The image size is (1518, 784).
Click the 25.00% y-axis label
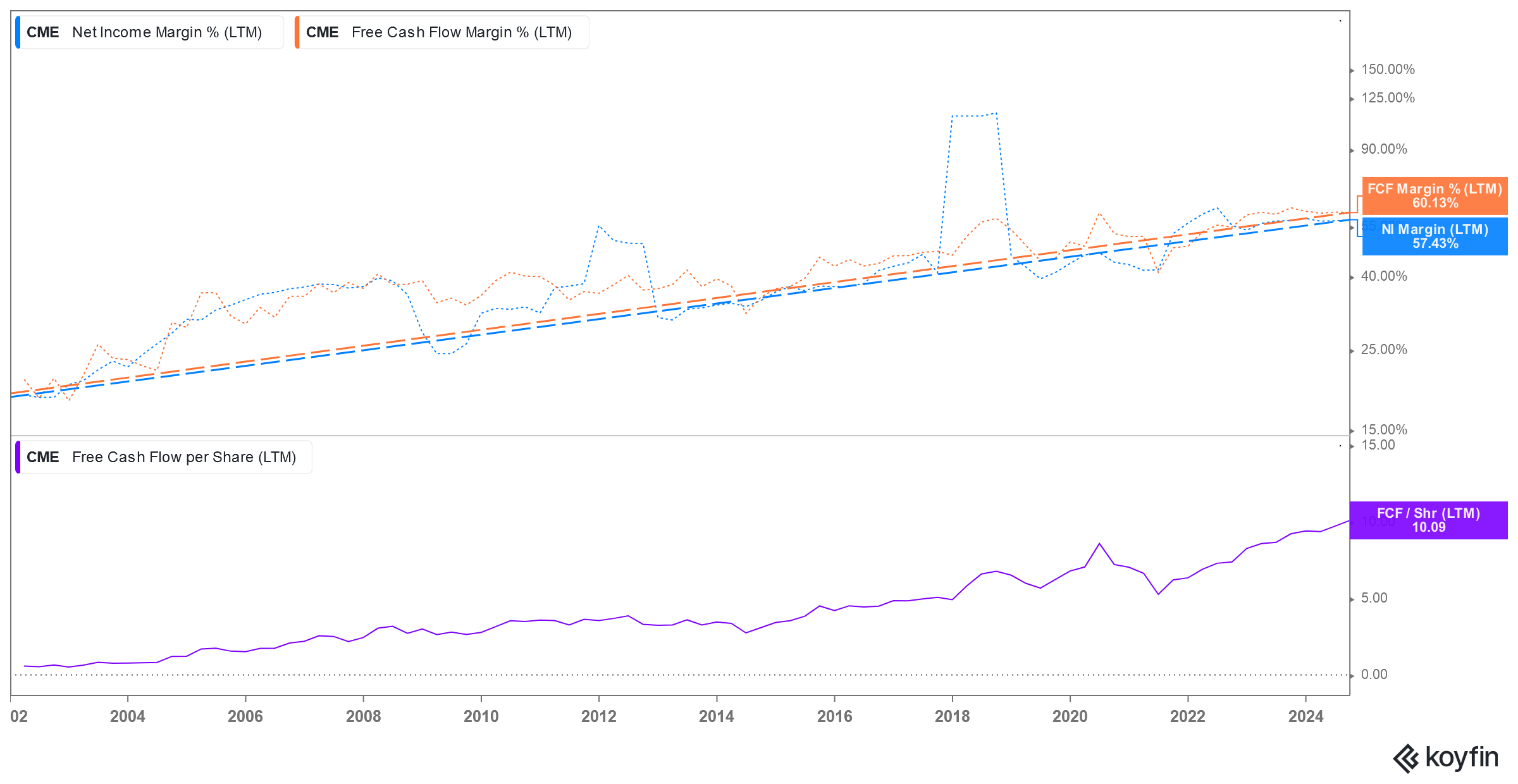1384,350
